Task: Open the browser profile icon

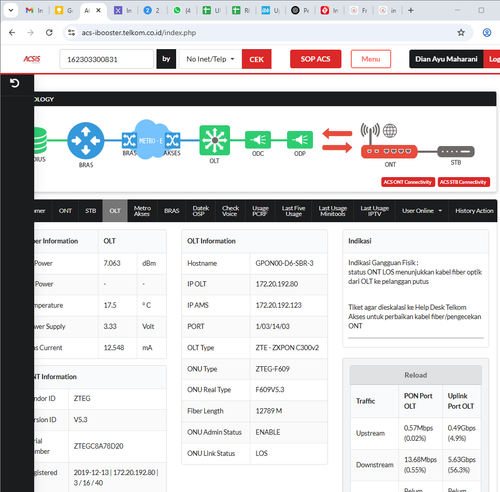Action: pos(487,33)
